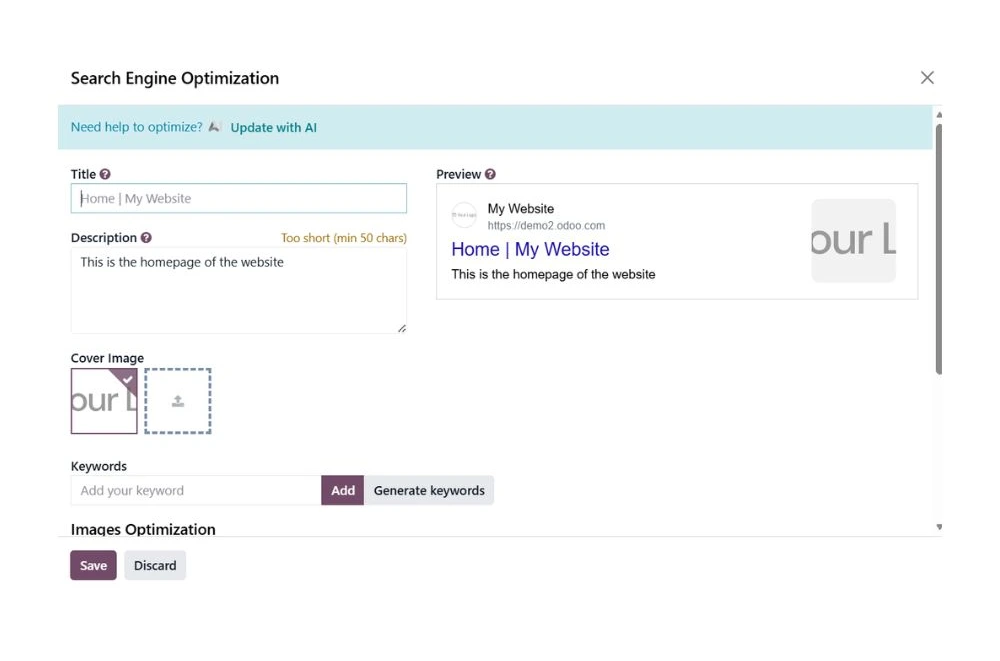
Task: Click the Preview help question-mark icon
Action: click(x=490, y=174)
